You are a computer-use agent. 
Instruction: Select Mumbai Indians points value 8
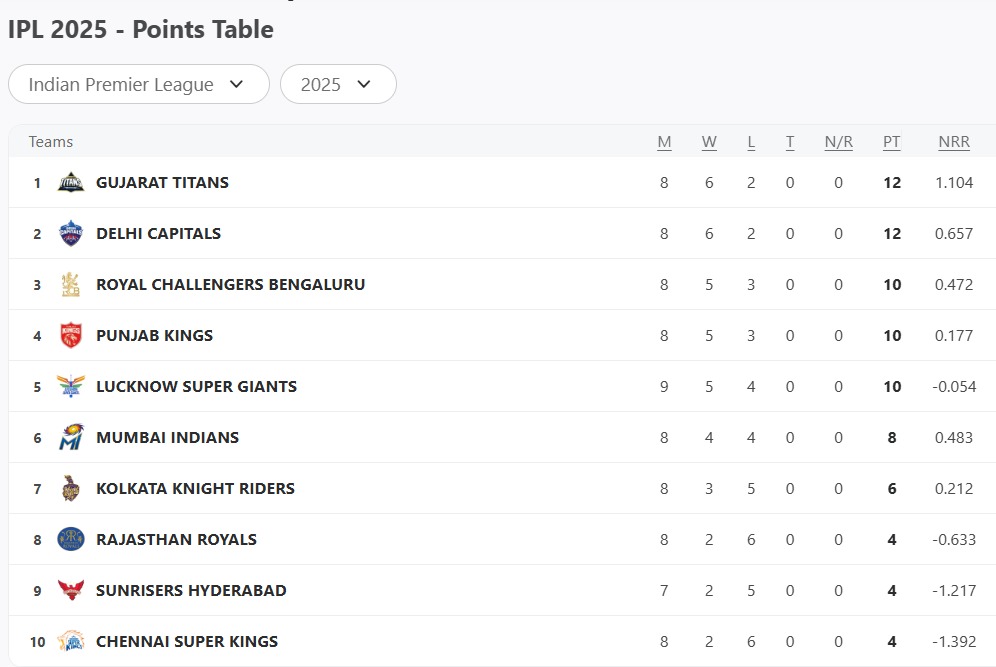click(x=892, y=437)
